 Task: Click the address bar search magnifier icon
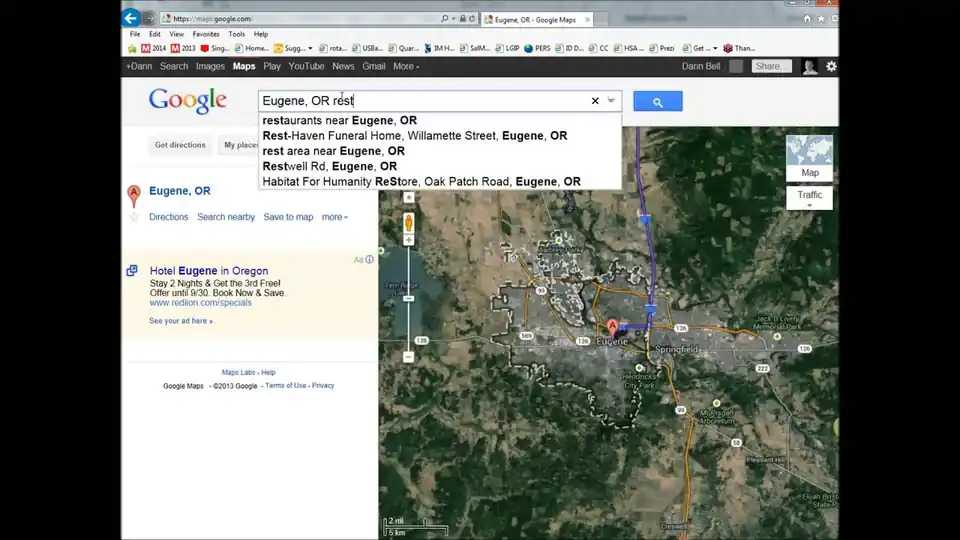point(444,19)
